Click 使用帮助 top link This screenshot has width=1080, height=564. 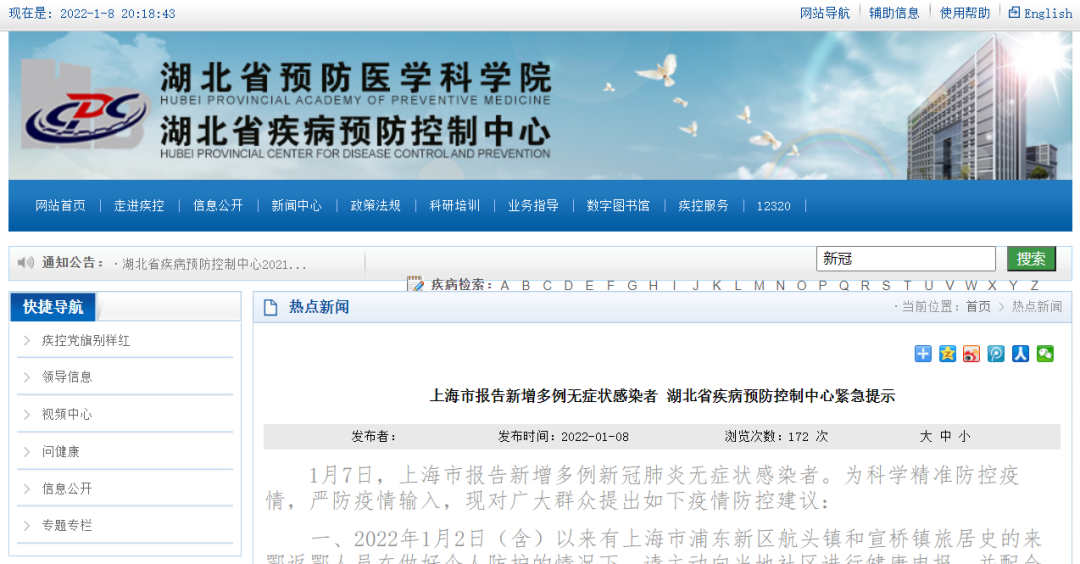965,13
